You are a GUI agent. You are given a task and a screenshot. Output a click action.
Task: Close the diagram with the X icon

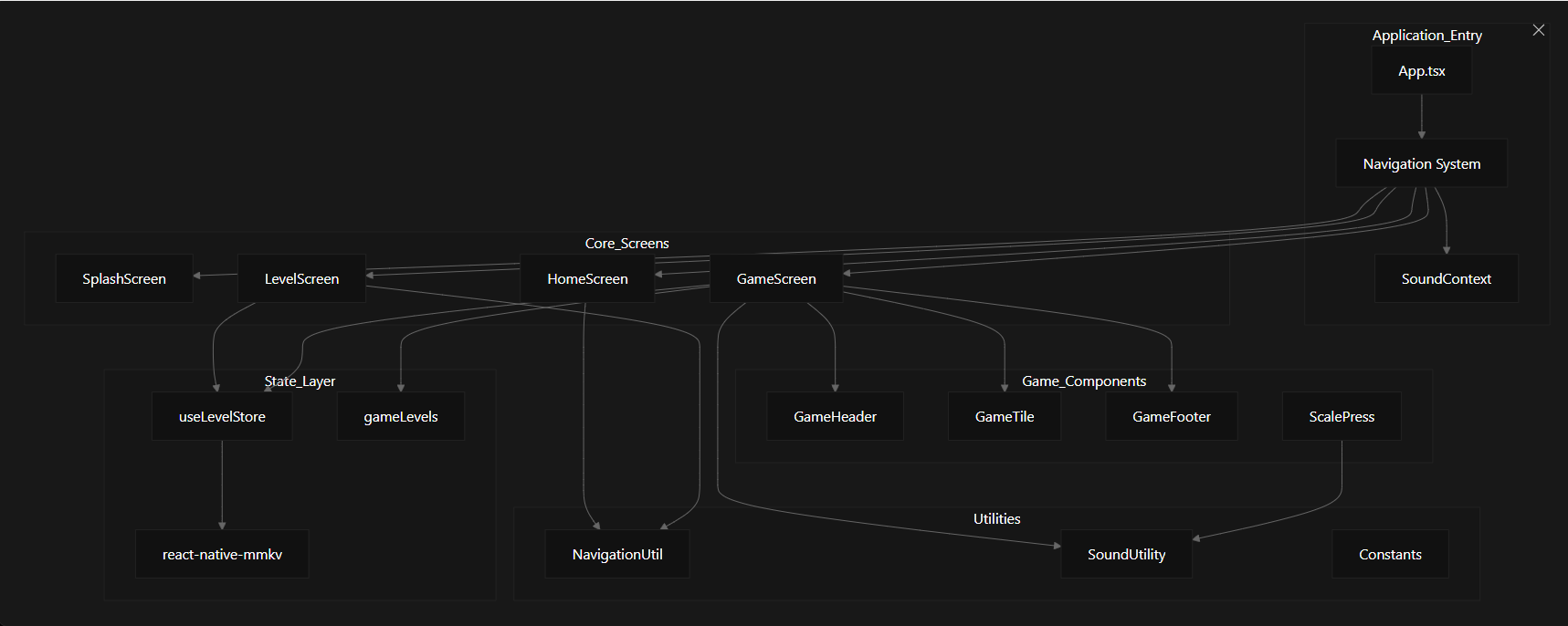pyautogui.click(x=1539, y=30)
